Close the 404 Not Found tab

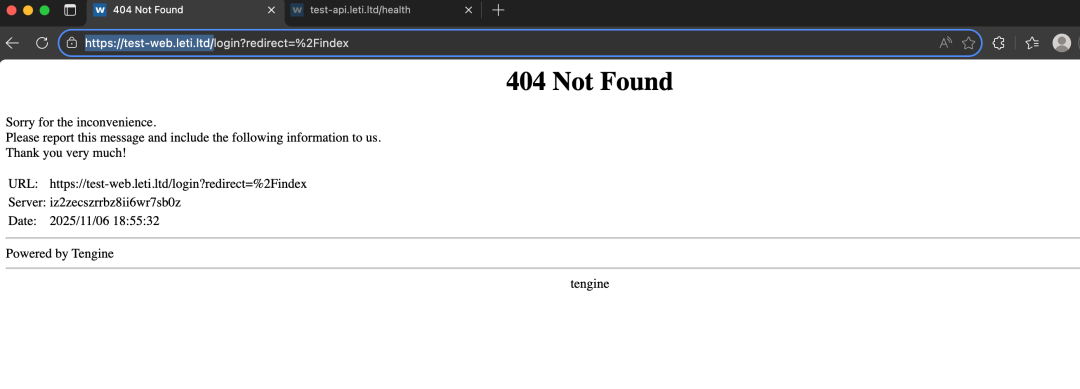[271, 10]
